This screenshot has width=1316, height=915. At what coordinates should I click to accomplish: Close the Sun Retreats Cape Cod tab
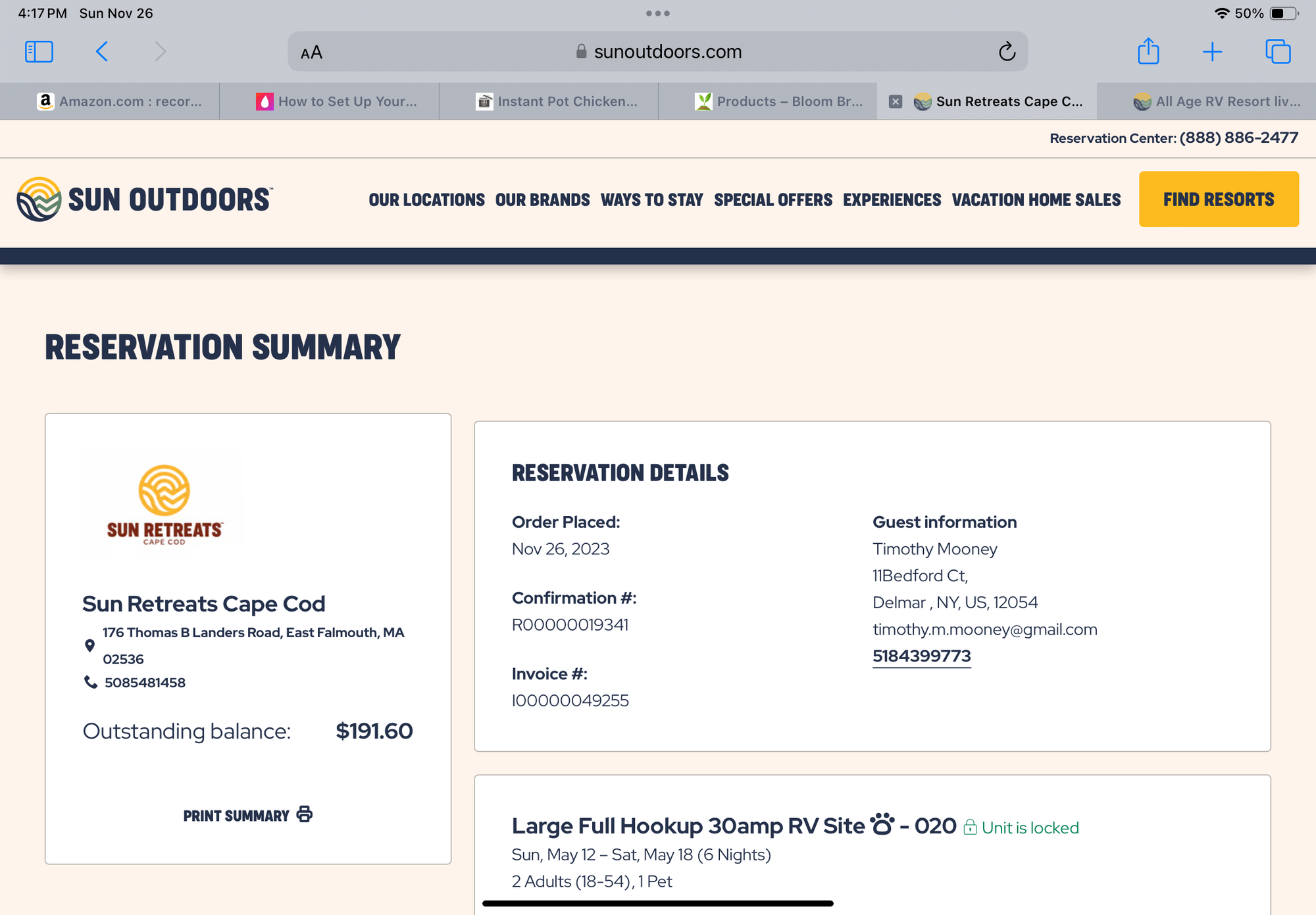pos(896,101)
